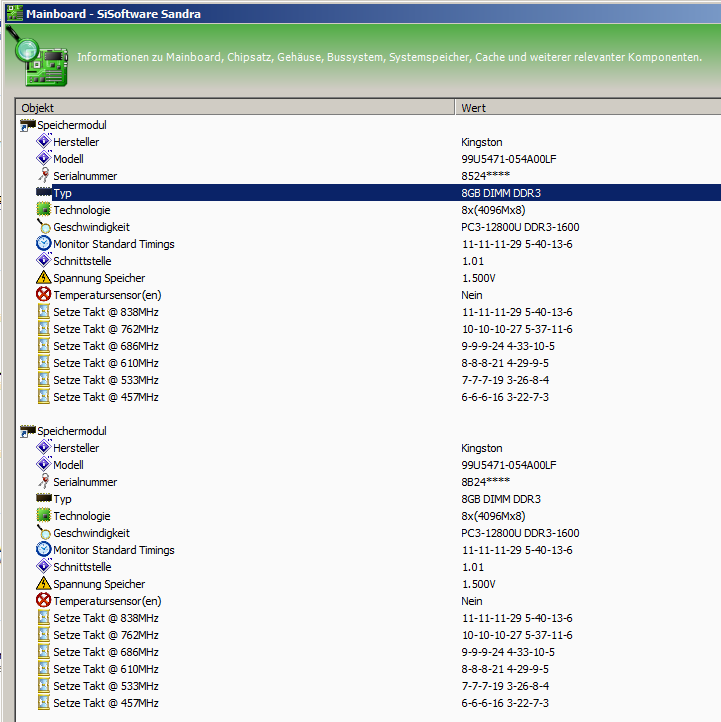Click first module's Technologie green chip icon
Image resolution: width=721 pixels, height=722 pixels.
point(44,210)
